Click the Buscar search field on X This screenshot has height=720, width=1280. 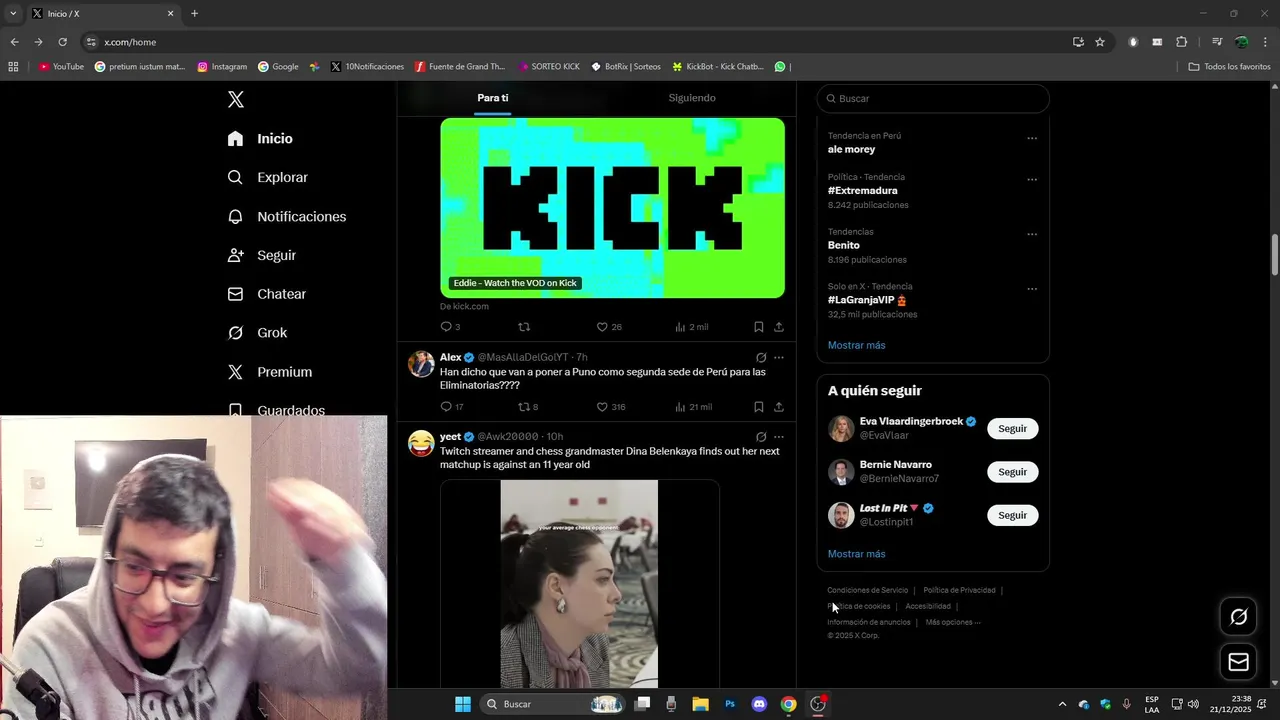(933, 99)
